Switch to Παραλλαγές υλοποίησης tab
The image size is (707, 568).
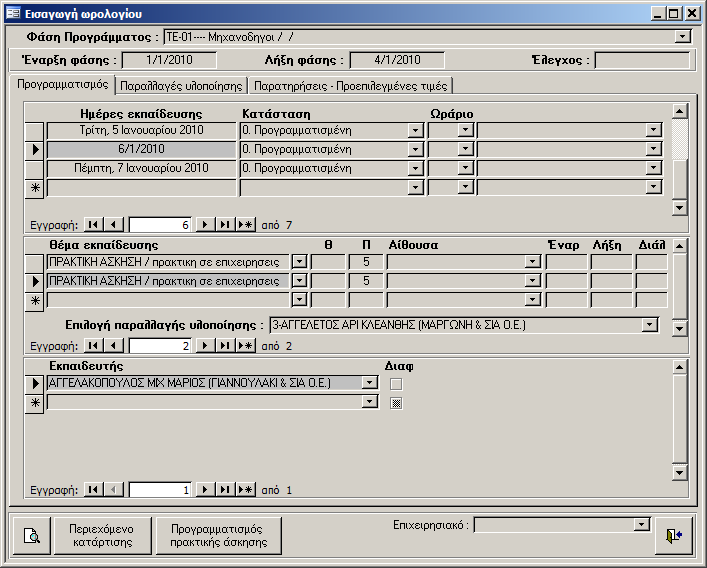click(183, 85)
